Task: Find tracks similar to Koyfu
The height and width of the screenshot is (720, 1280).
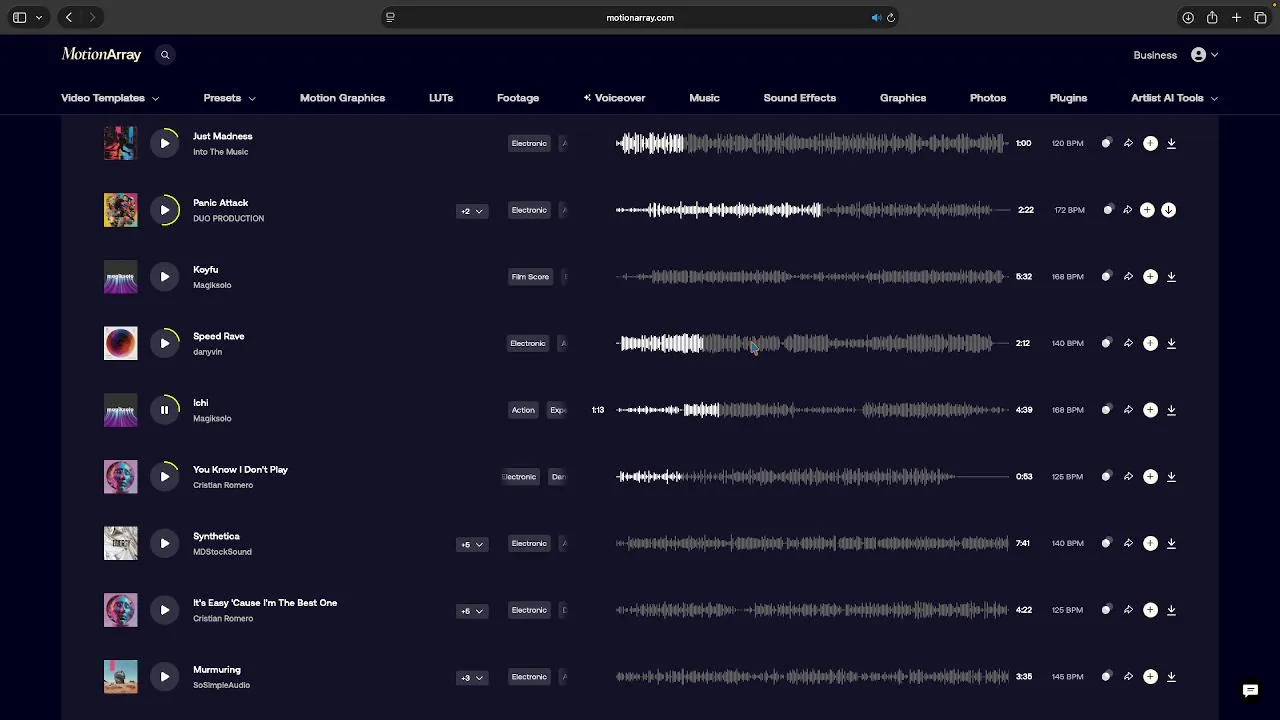Action: (1106, 276)
